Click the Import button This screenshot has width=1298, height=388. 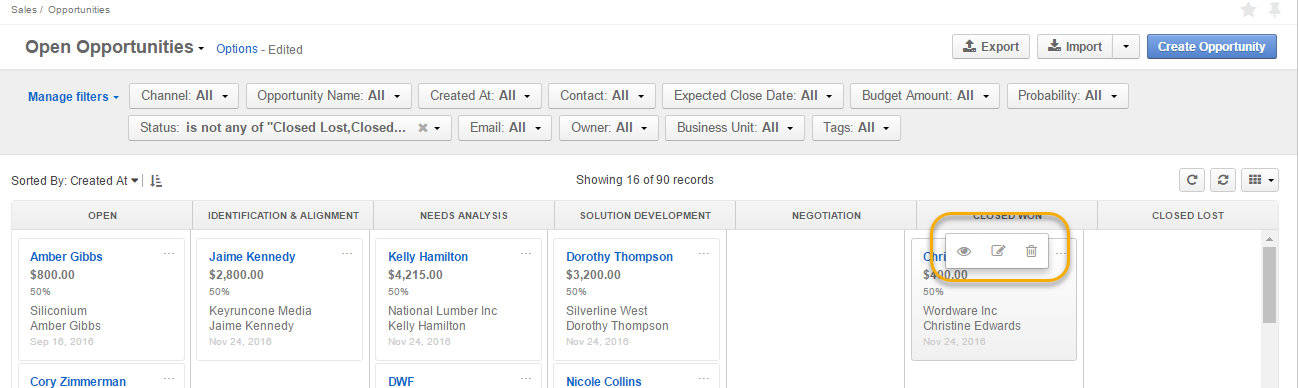[x=1075, y=46]
